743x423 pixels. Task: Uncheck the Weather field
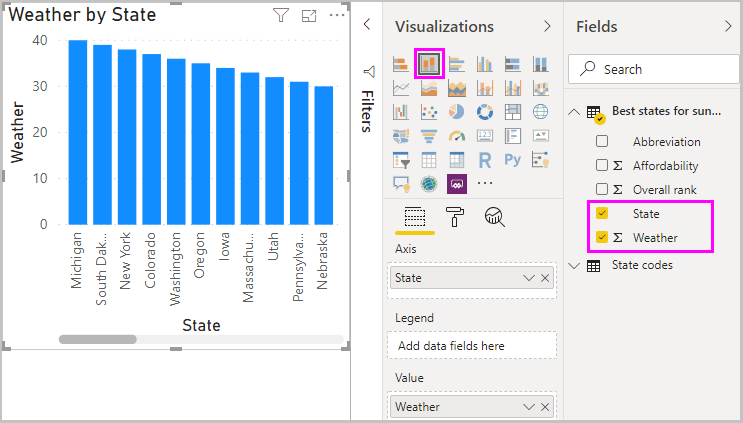602,237
